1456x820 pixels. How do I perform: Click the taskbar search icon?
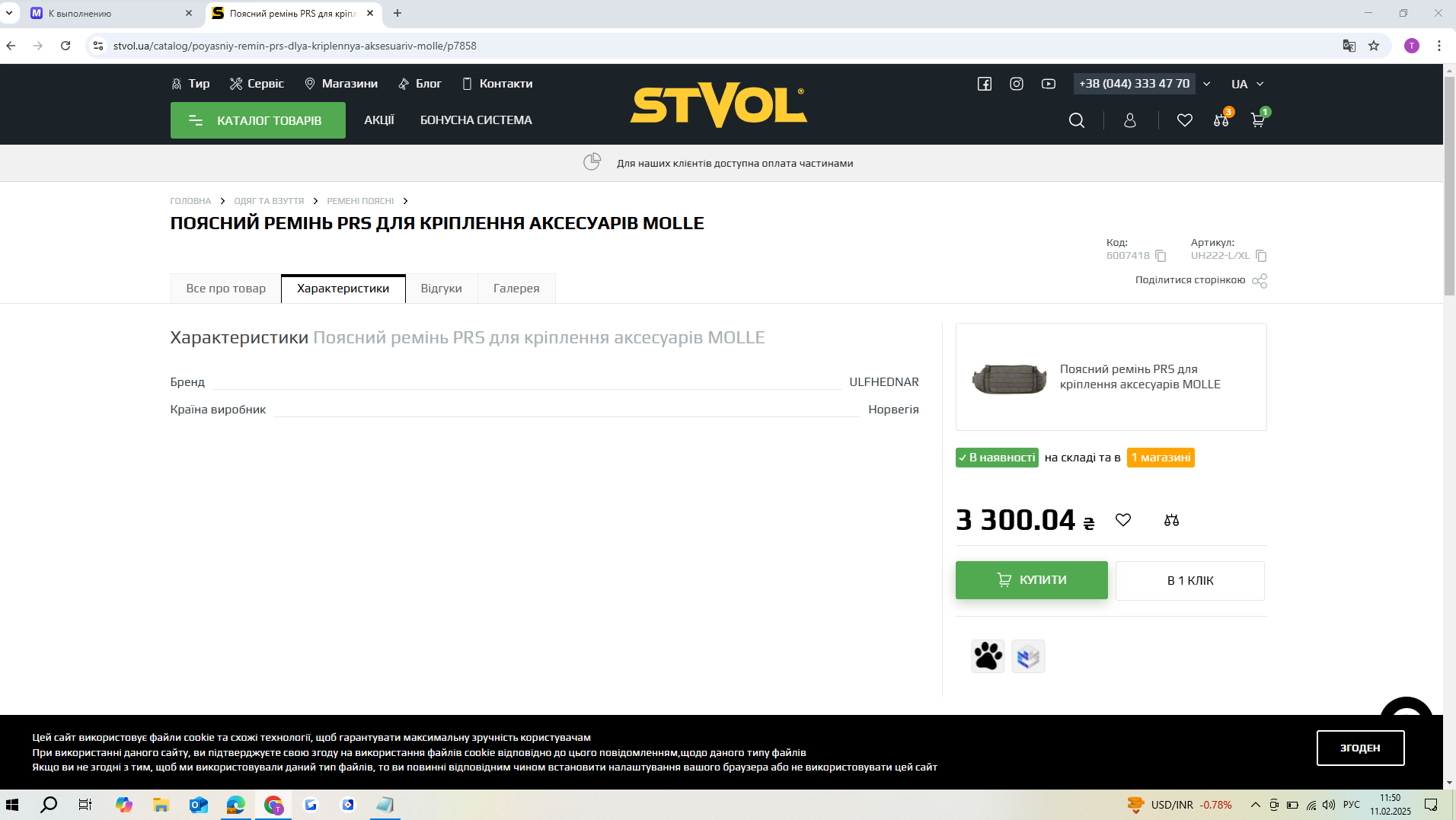(49, 805)
